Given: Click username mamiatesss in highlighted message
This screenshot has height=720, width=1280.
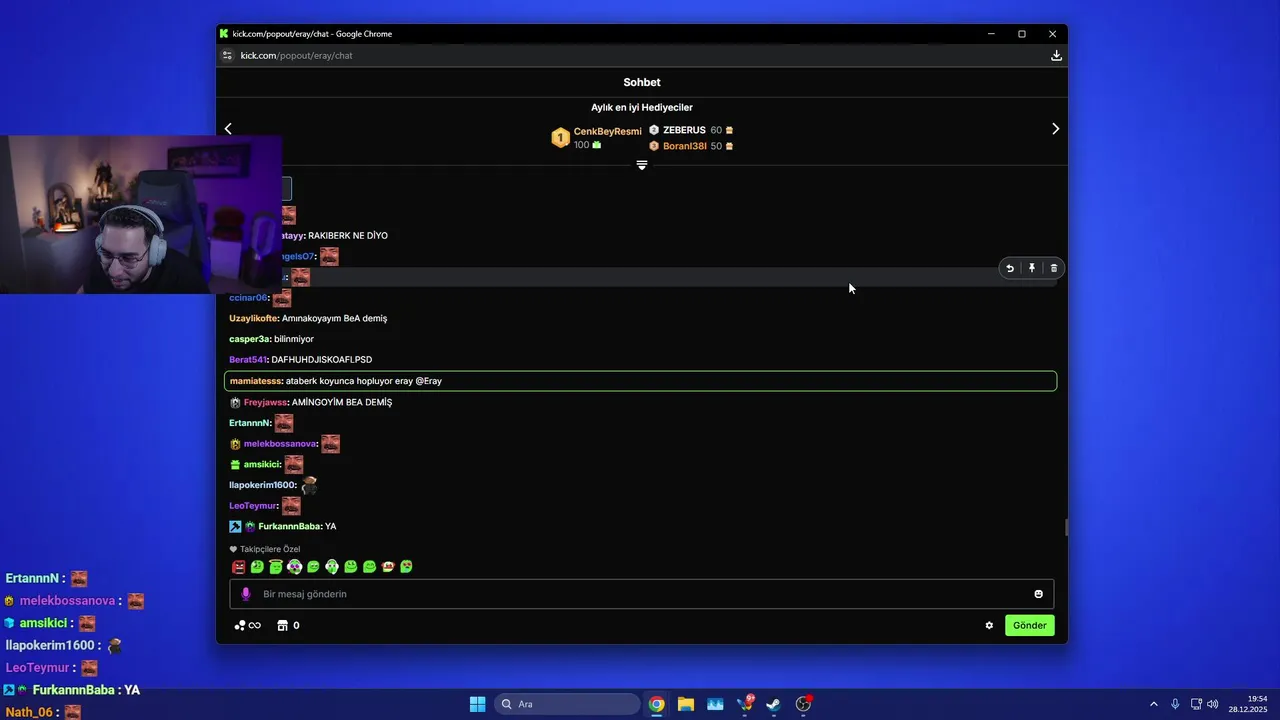Looking at the screenshot, I should click(x=256, y=381).
